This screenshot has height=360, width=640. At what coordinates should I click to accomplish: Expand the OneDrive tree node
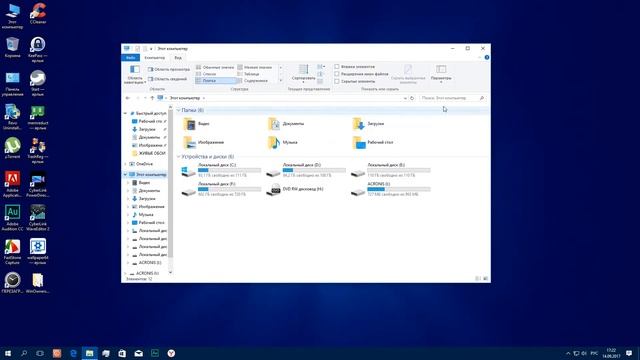126,164
